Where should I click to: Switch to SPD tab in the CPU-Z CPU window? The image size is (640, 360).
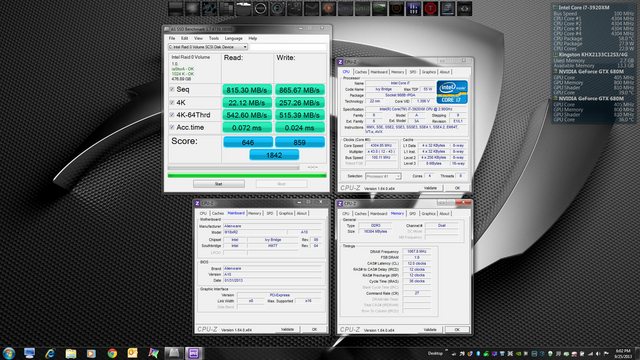click(x=413, y=72)
